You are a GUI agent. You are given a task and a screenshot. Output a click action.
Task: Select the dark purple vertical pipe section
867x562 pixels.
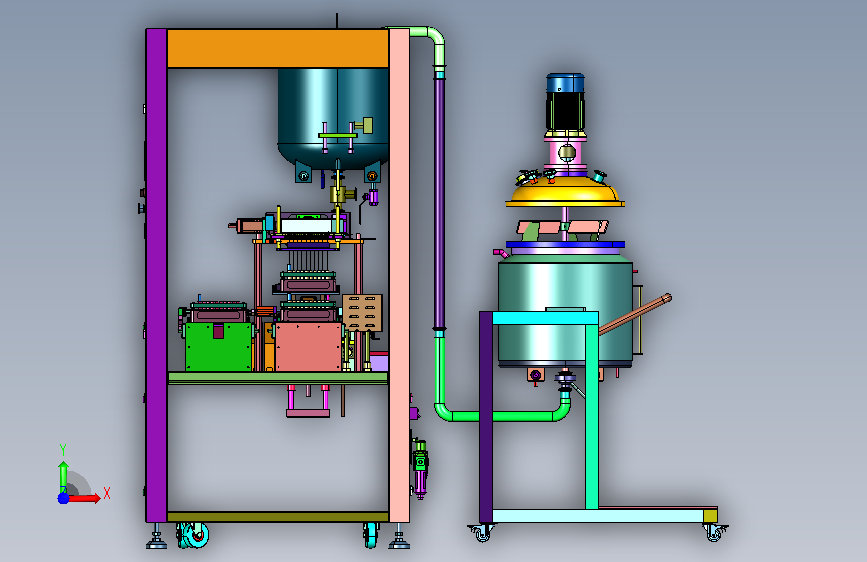point(440,203)
